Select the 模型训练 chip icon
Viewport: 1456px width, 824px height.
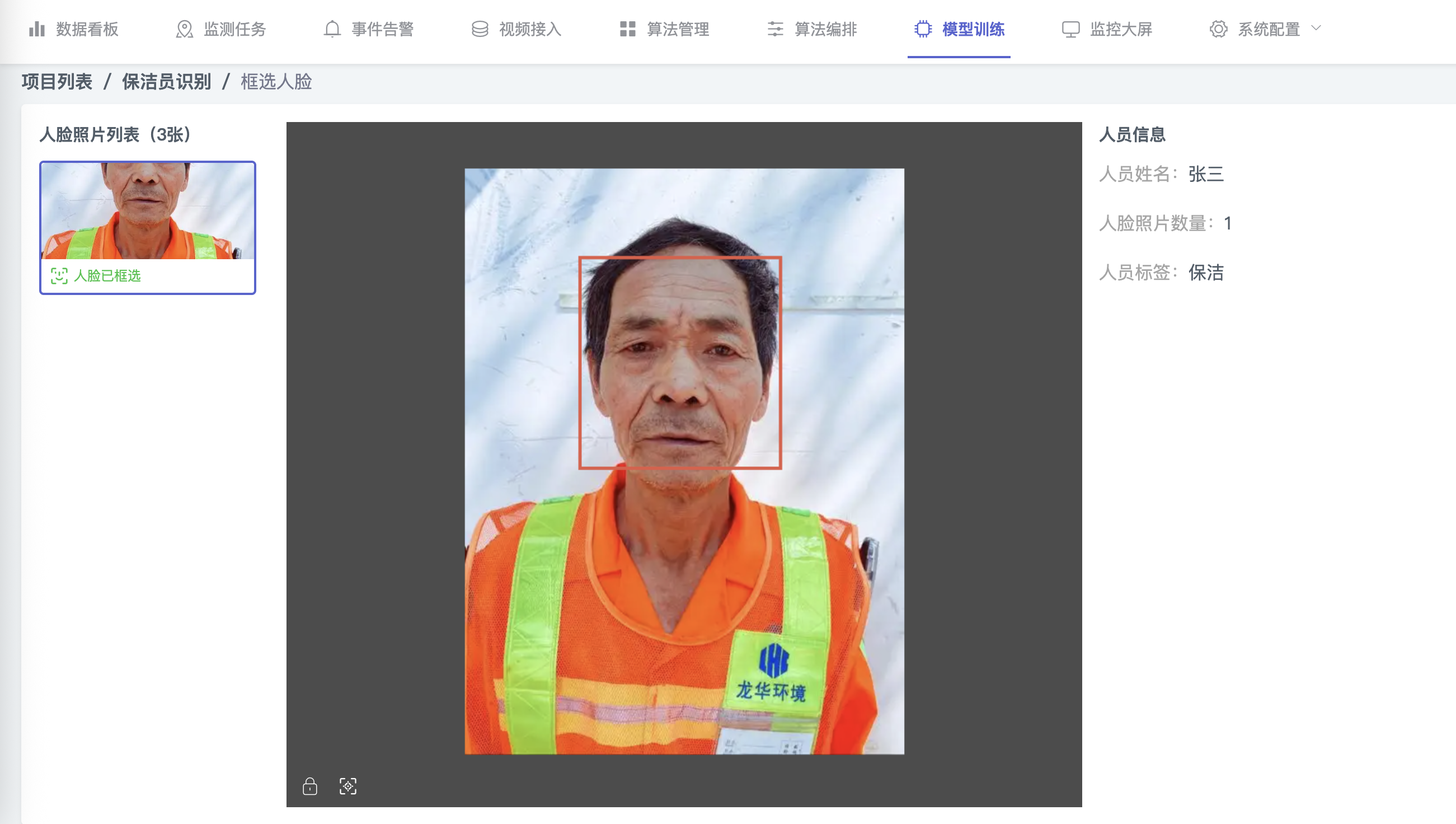(x=923, y=29)
